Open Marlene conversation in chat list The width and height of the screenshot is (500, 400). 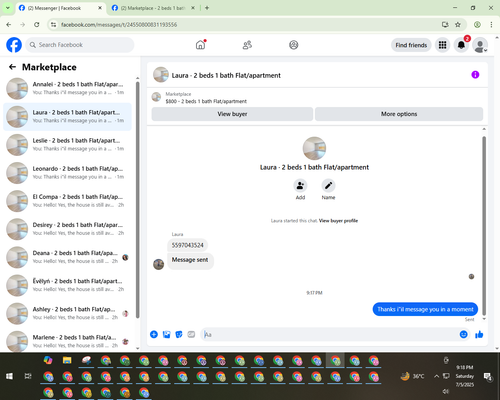tap(67, 341)
